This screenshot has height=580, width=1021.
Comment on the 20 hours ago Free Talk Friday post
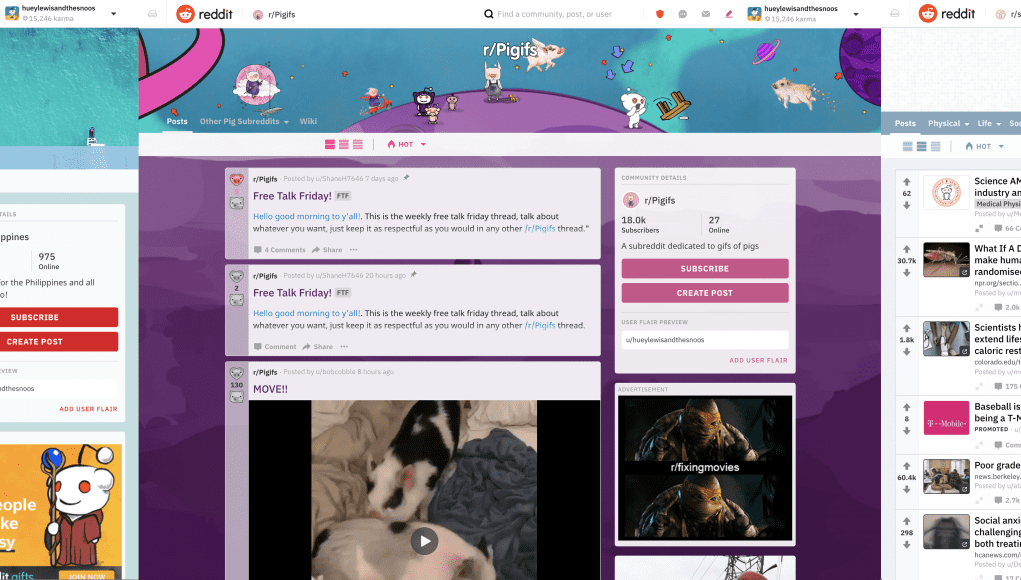click(275, 347)
